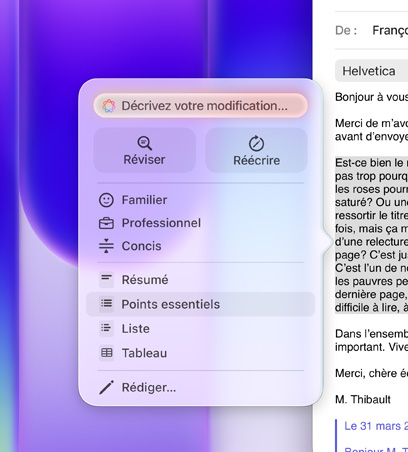408x452 pixels.
Task: Click the Apple Intelligence icon in the prompt field
Action: pos(109,106)
